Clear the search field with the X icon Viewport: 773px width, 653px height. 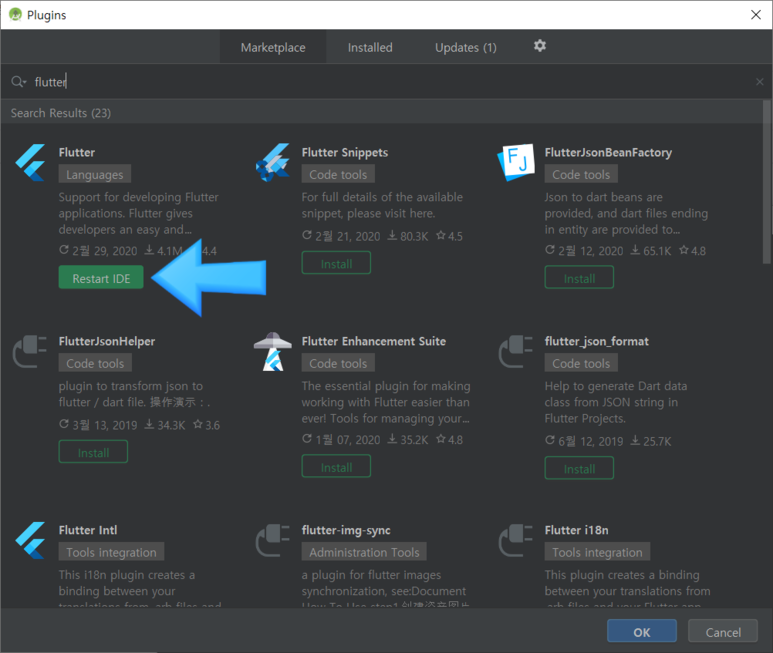760,82
